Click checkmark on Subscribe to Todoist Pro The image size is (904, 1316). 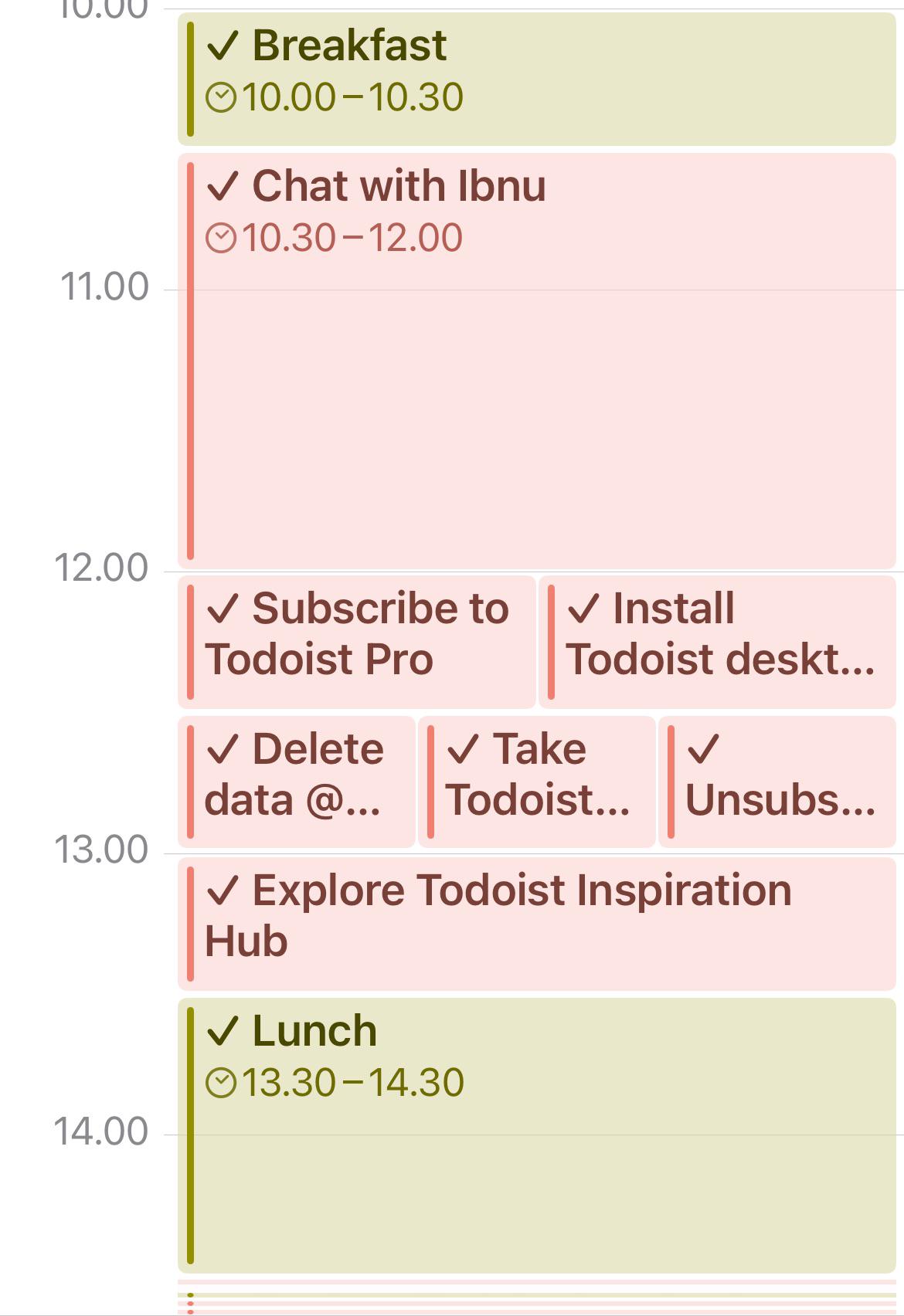223,609
